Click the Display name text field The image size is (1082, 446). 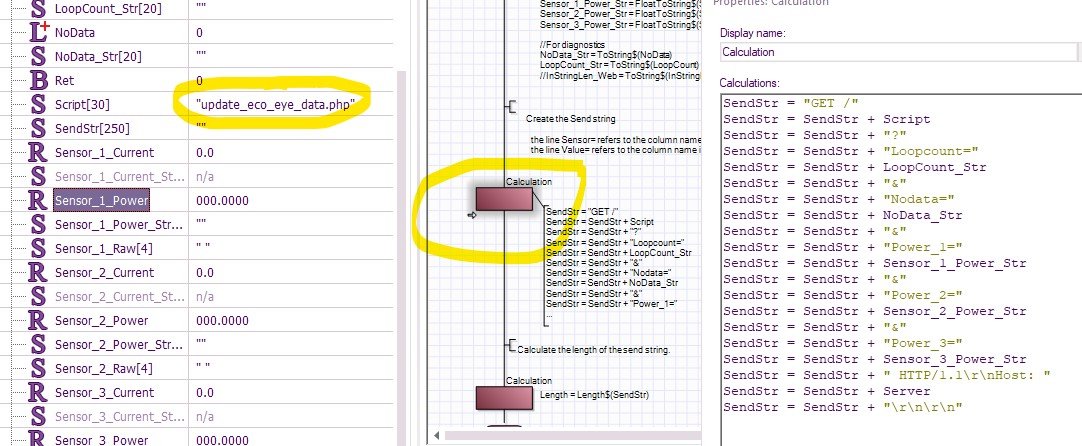(898, 52)
